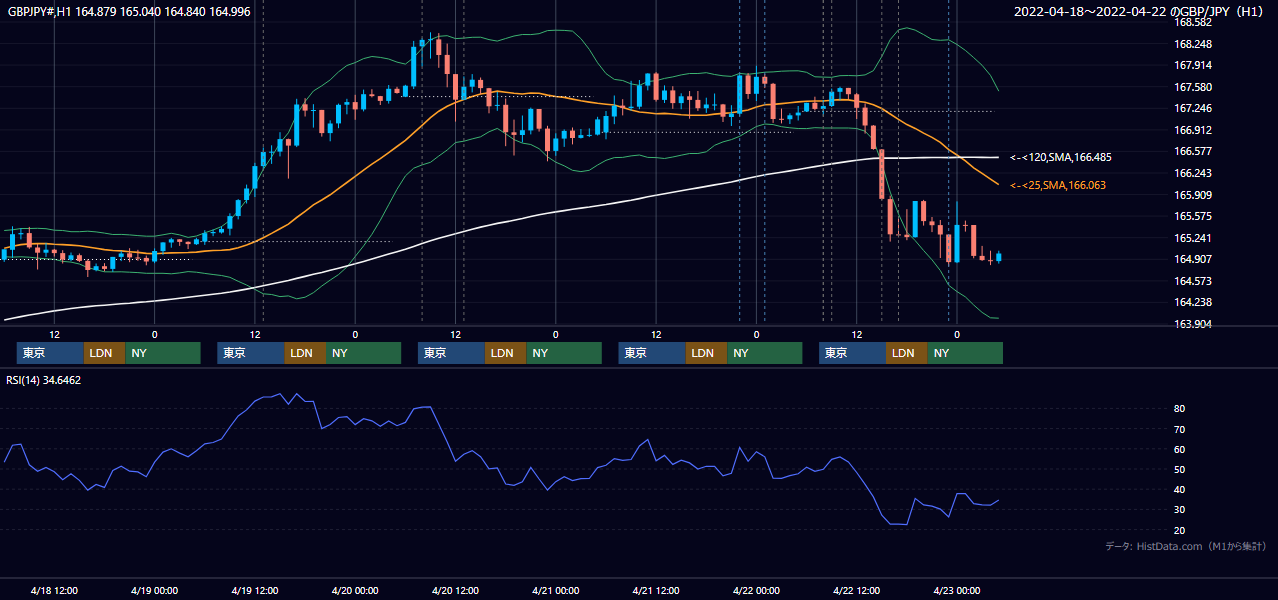The height and width of the screenshot is (600, 1278).
Task: Click price axis label 164.907
Action: coord(1193,259)
